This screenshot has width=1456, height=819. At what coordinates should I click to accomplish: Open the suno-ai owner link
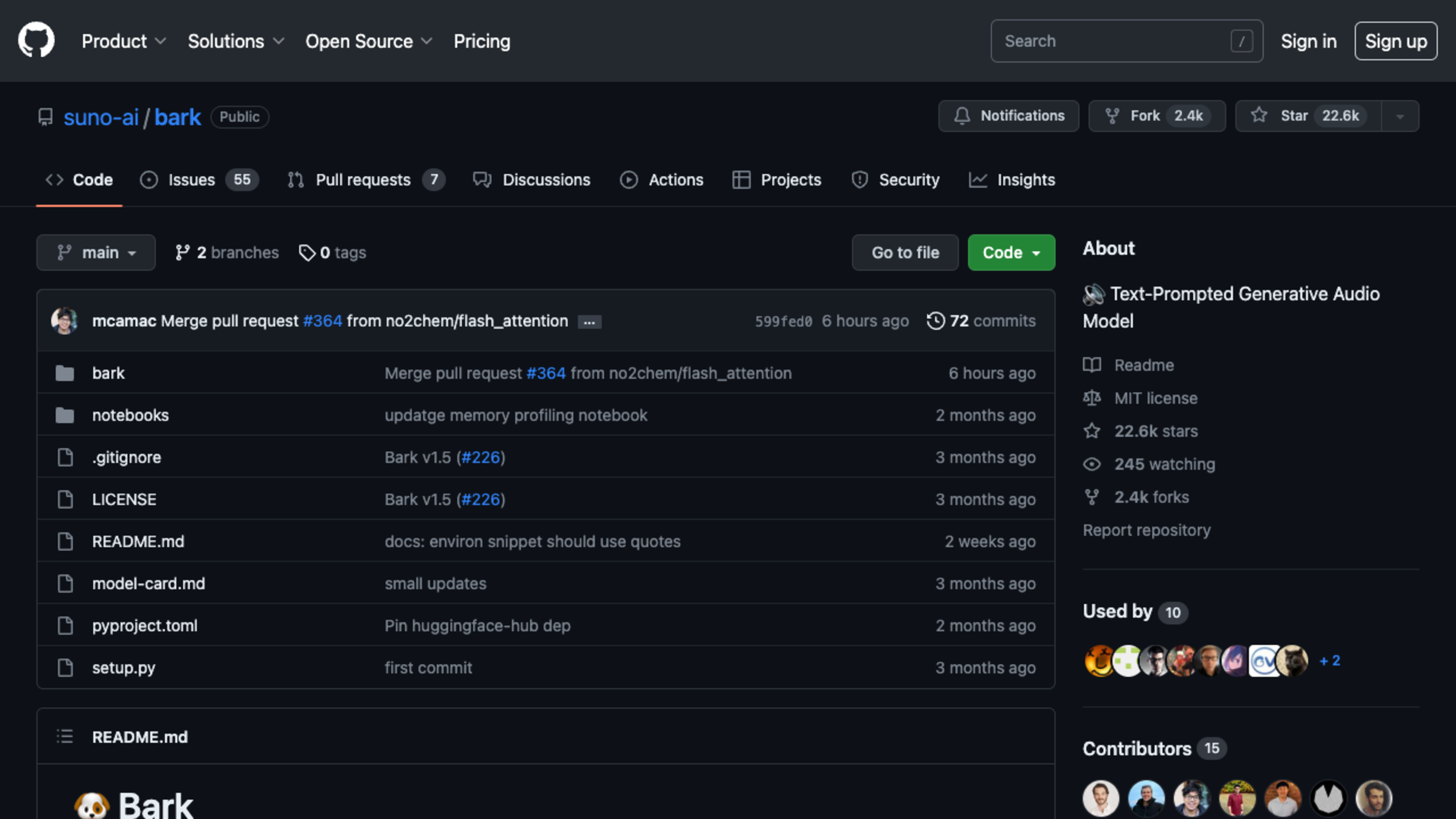click(101, 117)
